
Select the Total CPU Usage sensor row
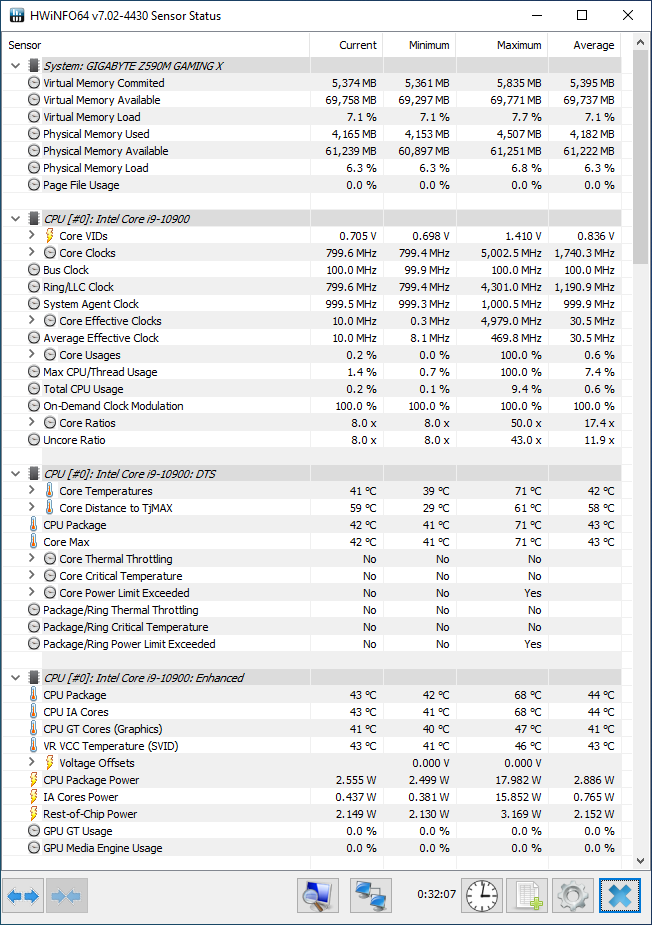pos(312,389)
